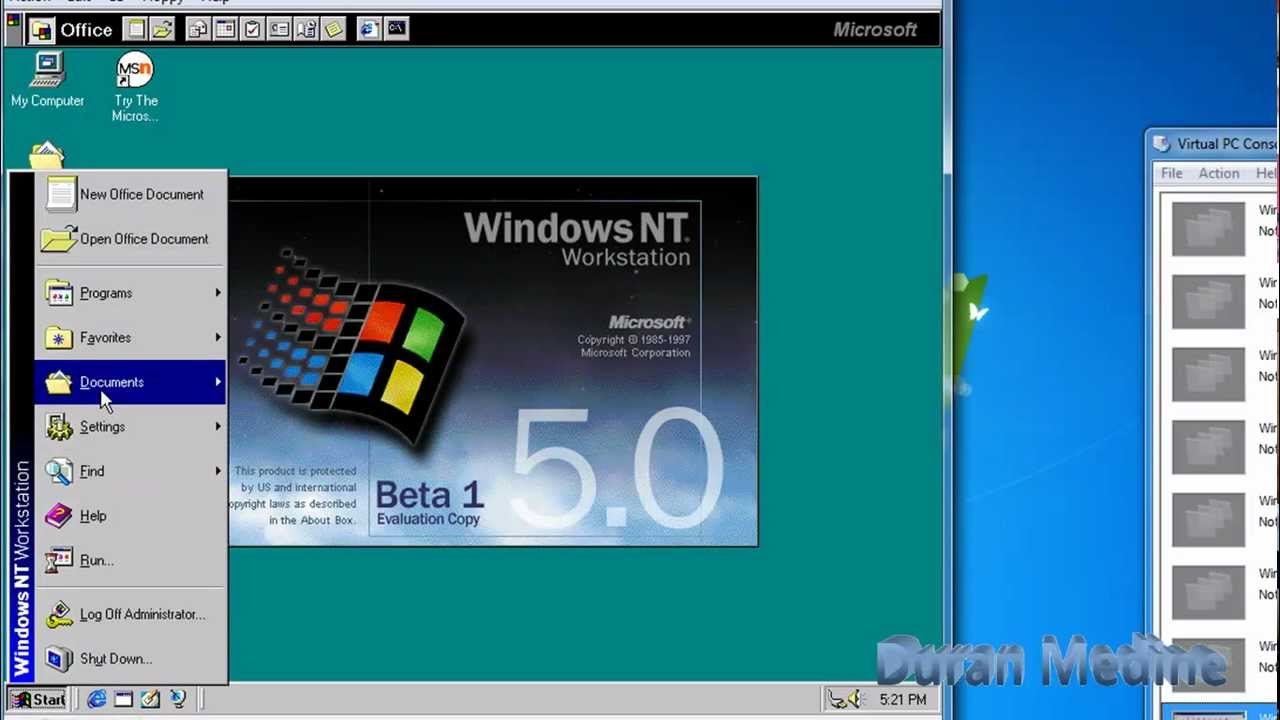Expand the highlighted Documents submenu
1280x720 pixels.
pos(131,382)
